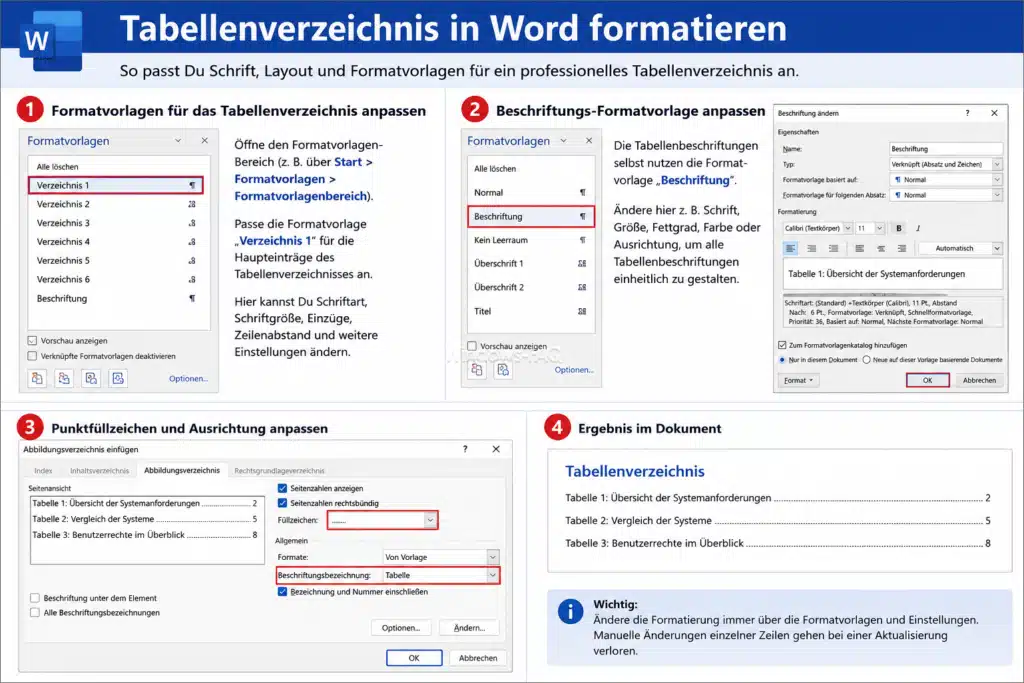Click the style inspector icon below the Überschrift list
This screenshot has width=1024, height=683.
(x=503, y=370)
